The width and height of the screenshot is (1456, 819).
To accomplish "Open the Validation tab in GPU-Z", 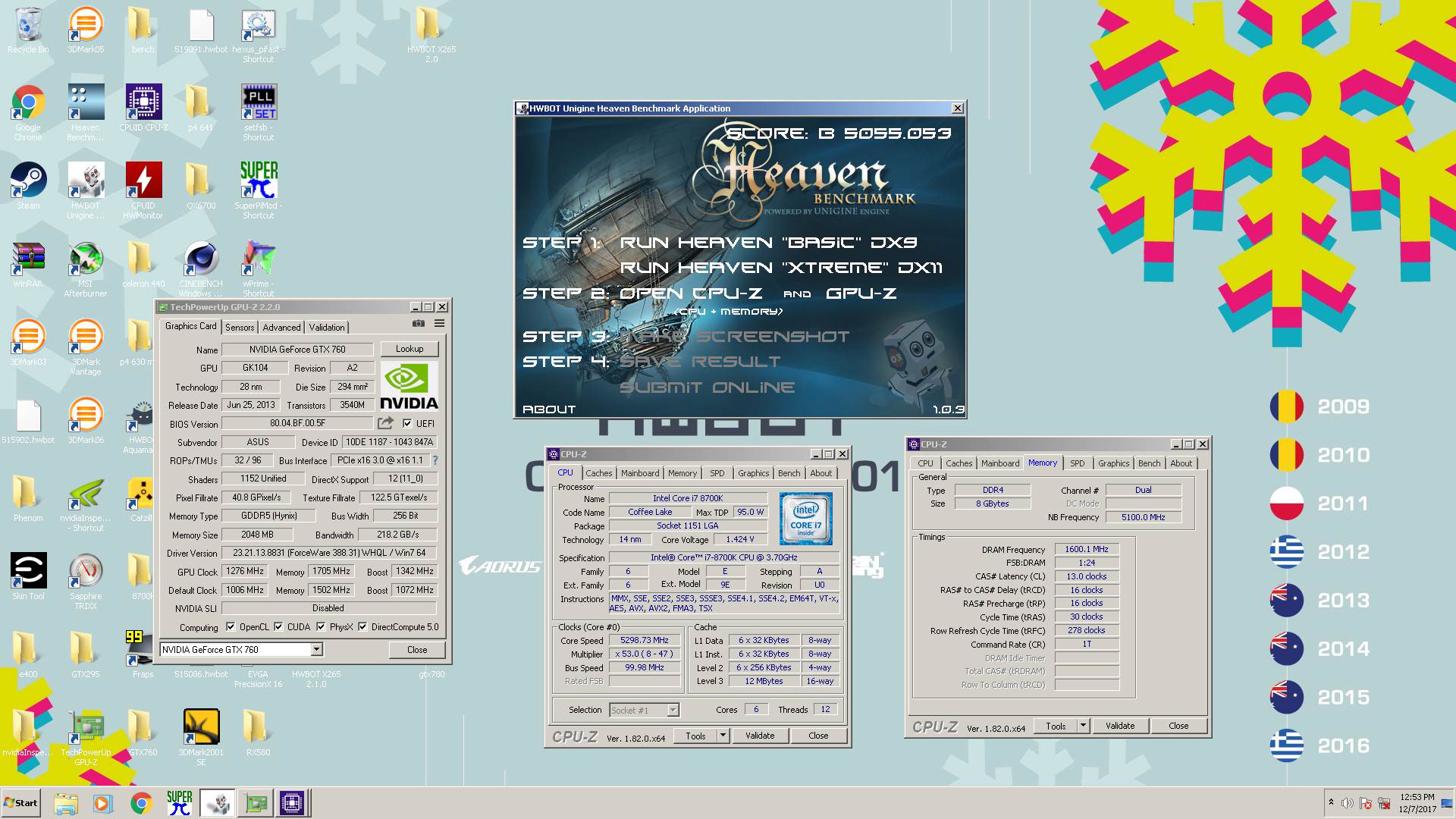I will [327, 328].
